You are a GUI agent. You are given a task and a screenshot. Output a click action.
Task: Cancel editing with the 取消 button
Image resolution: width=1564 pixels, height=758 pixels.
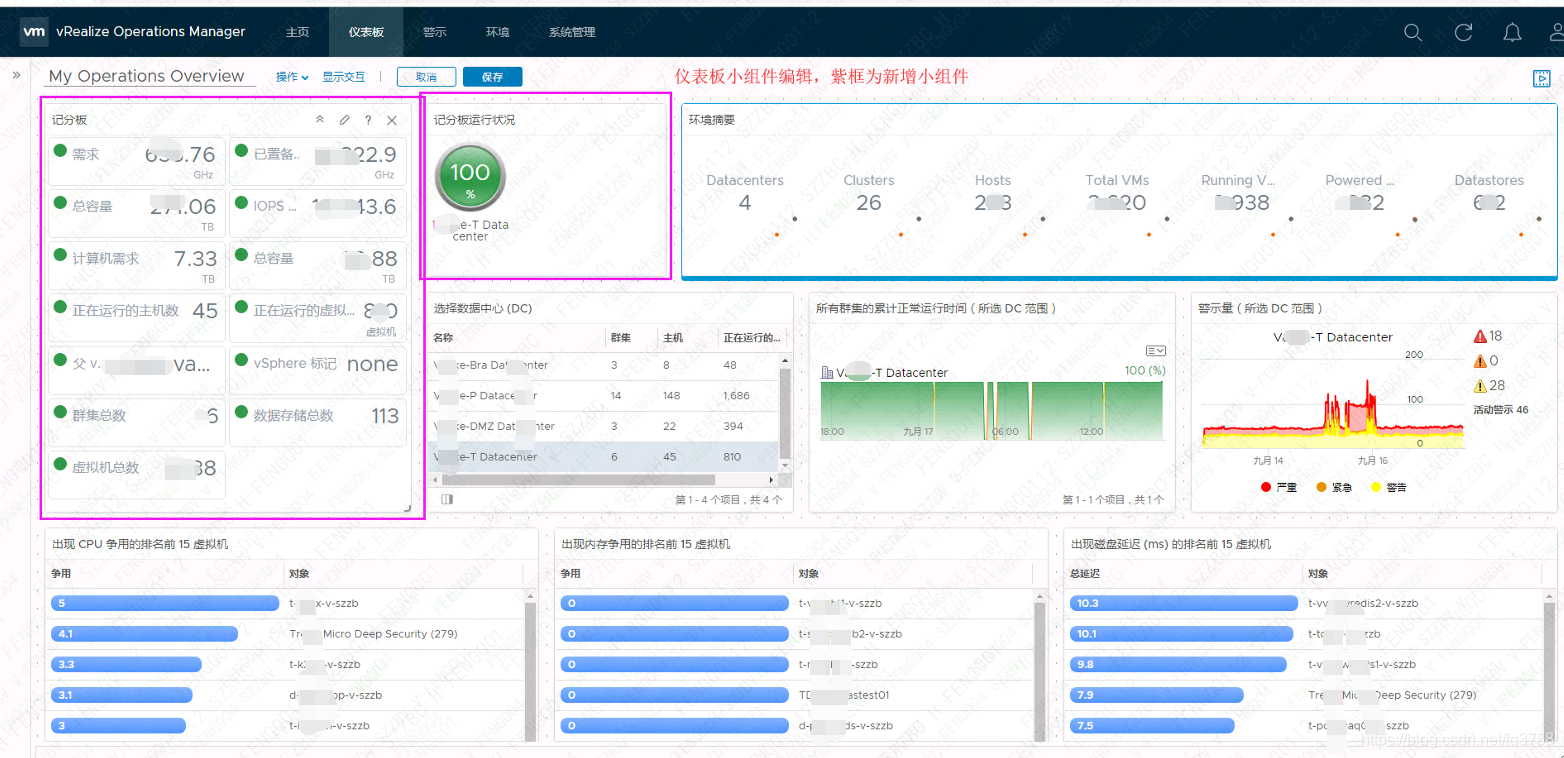[x=427, y=77]
